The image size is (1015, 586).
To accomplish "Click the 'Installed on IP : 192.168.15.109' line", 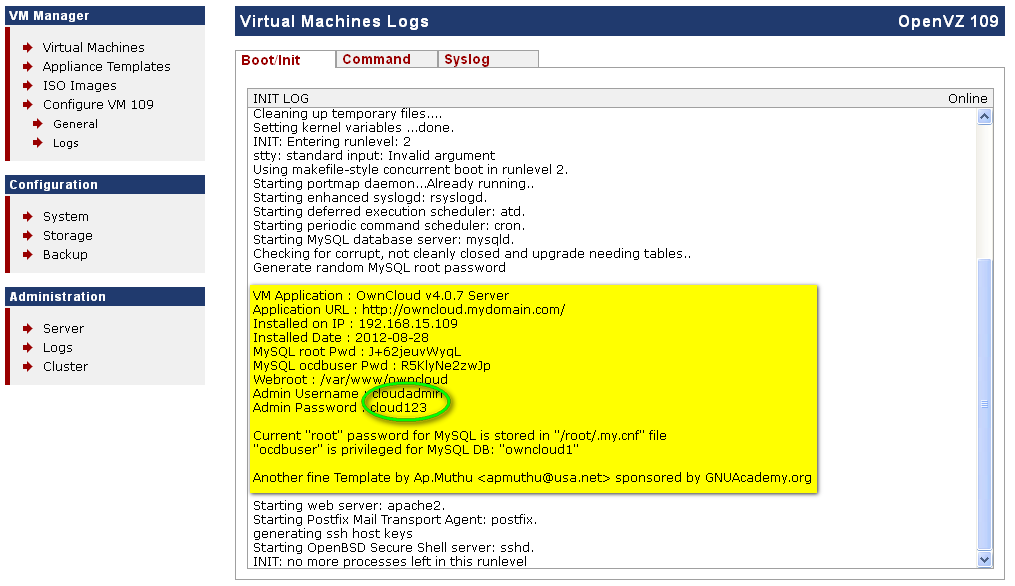I will click(355, 324).
